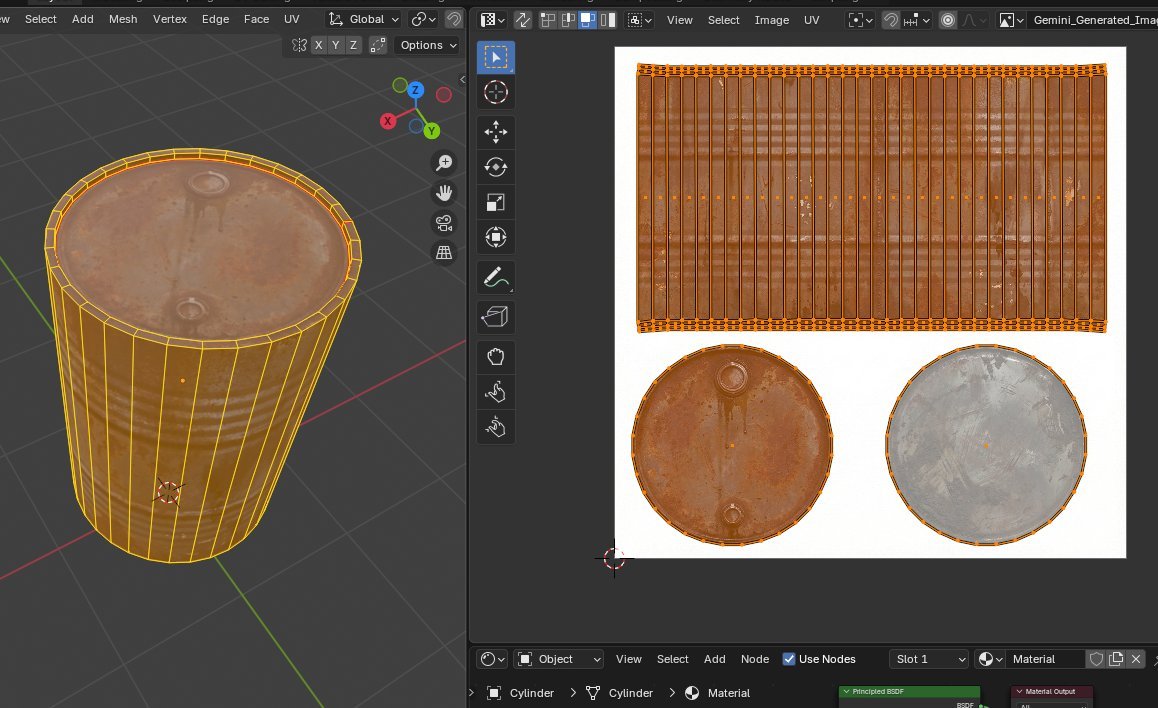
Task: Expand the Options dropdown in viewport
Action: coord(427,45)
